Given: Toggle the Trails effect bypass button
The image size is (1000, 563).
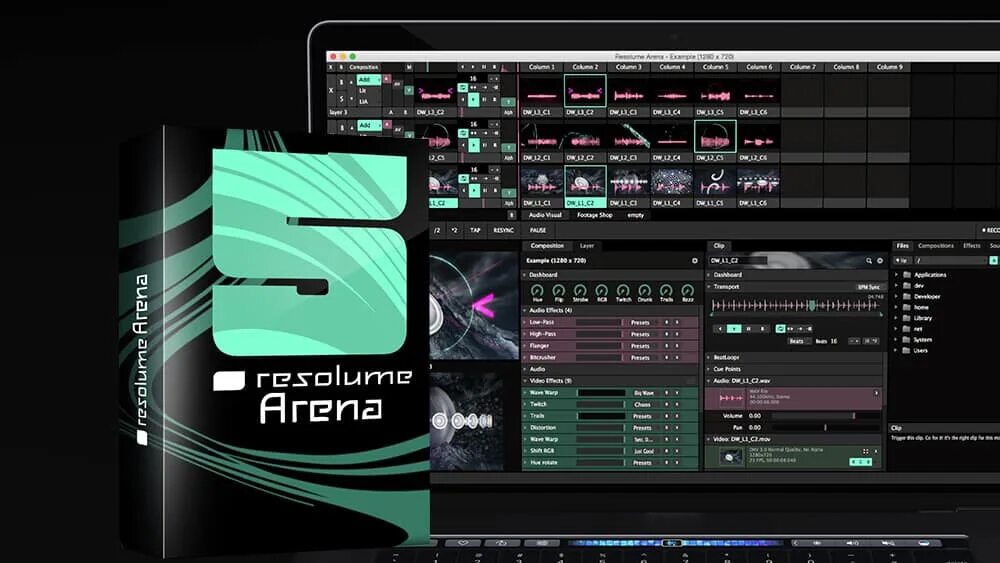Looking at the screenshot, I should coord(667,416).
